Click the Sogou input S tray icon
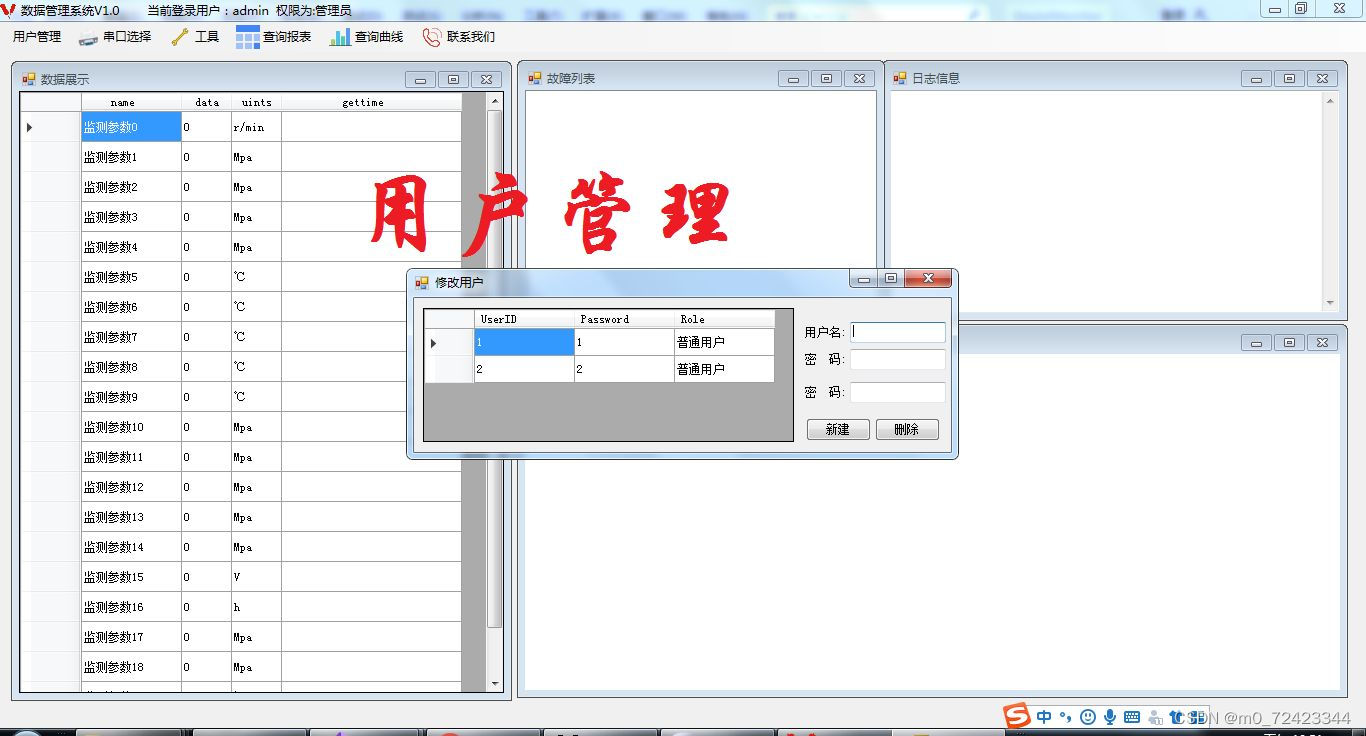1366x736 pixels. pos(1016,716)
